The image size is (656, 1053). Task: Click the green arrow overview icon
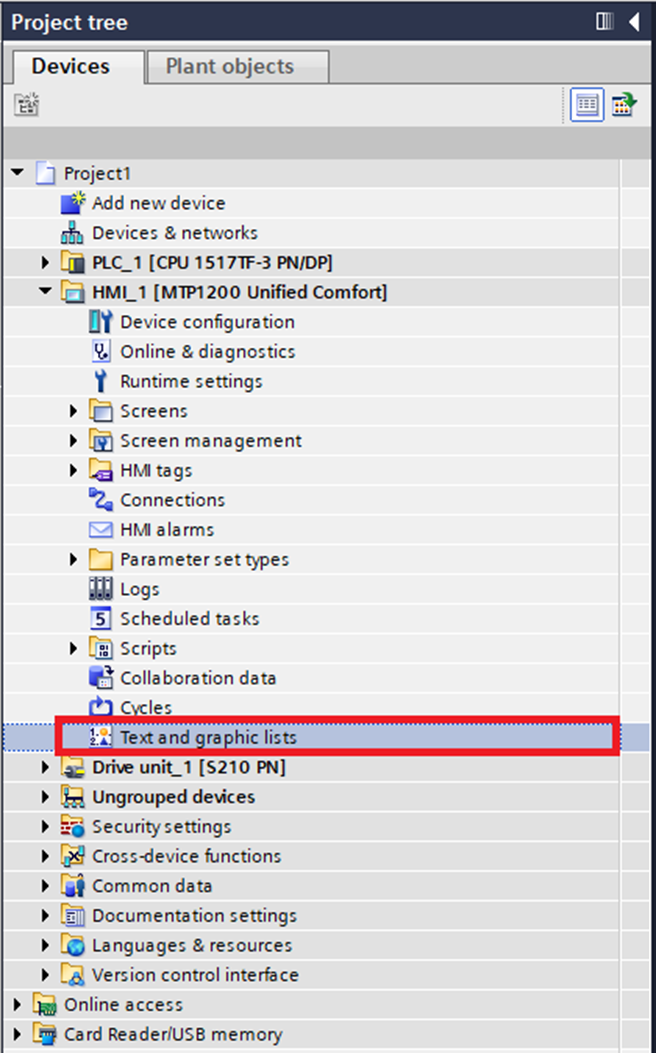624,105
